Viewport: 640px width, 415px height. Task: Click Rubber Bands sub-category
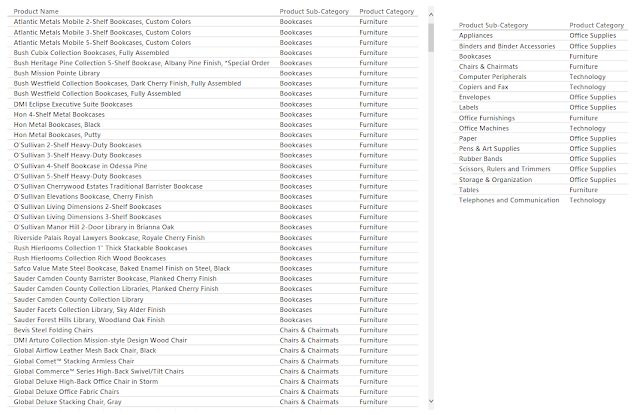pyautogui.click(x=480, y=159)
